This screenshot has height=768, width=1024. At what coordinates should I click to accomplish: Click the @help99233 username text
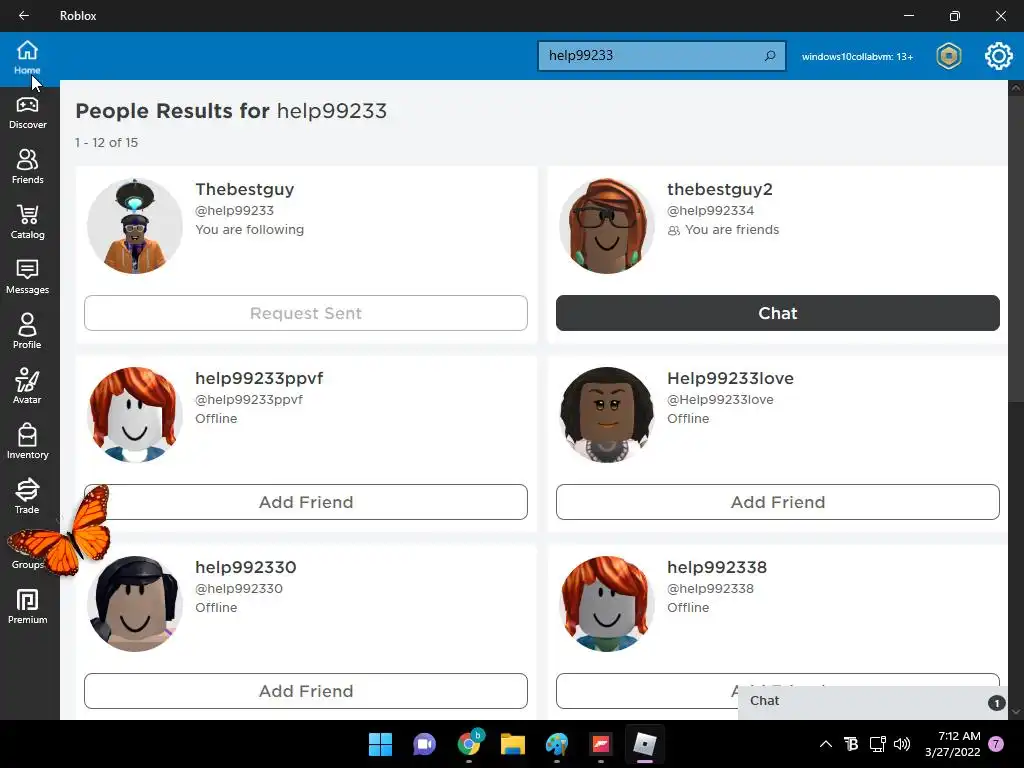coord(234,211)
